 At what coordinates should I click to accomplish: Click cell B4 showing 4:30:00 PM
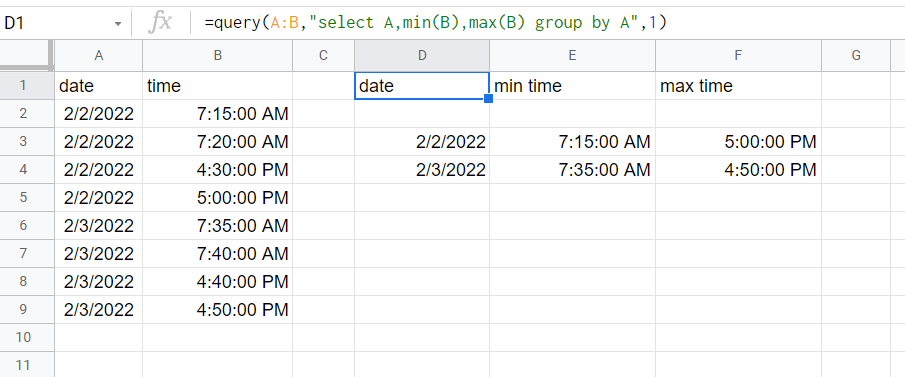[x=218, y=170]
